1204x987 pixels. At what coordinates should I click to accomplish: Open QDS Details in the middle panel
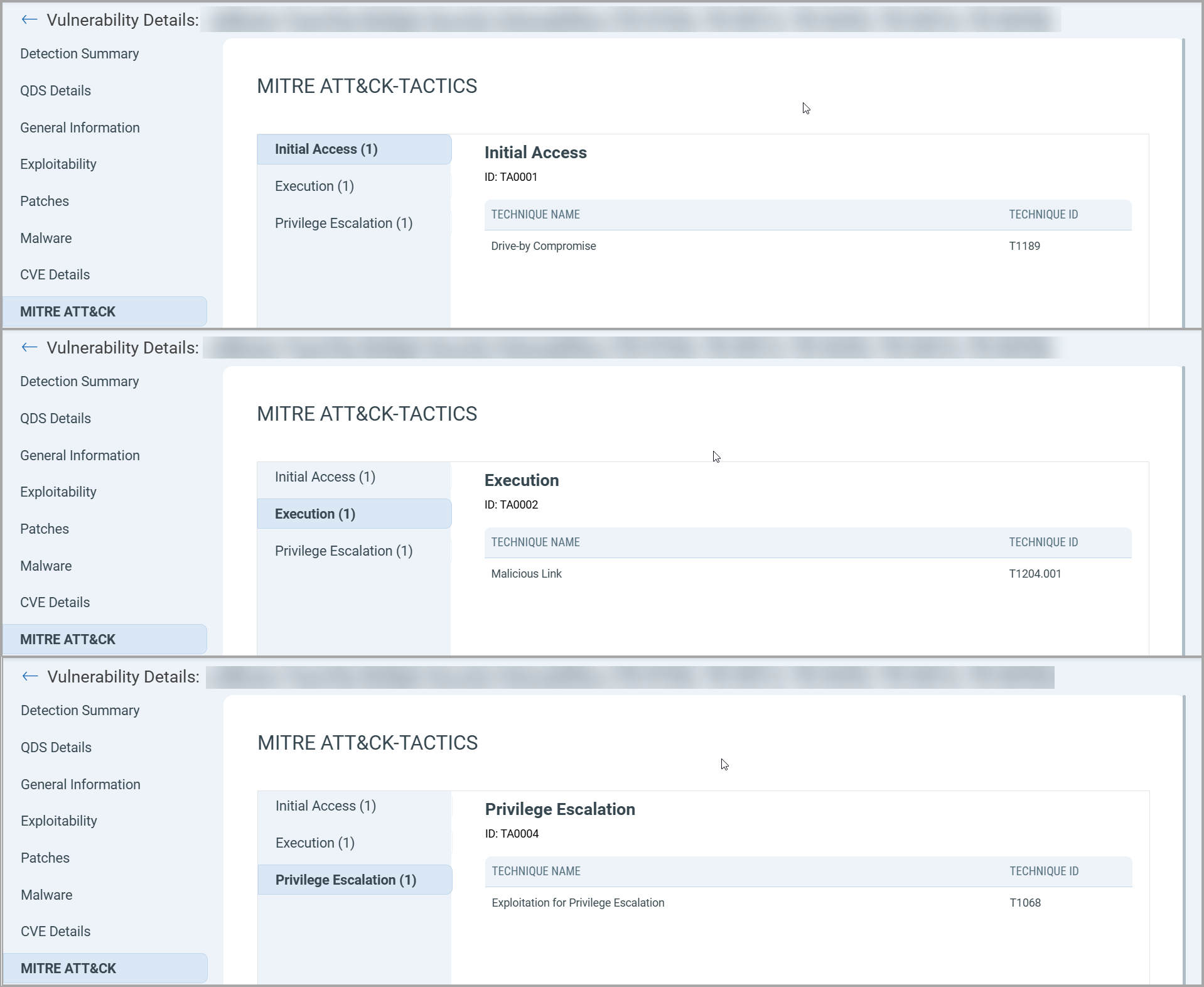click(x=55, y=418)
